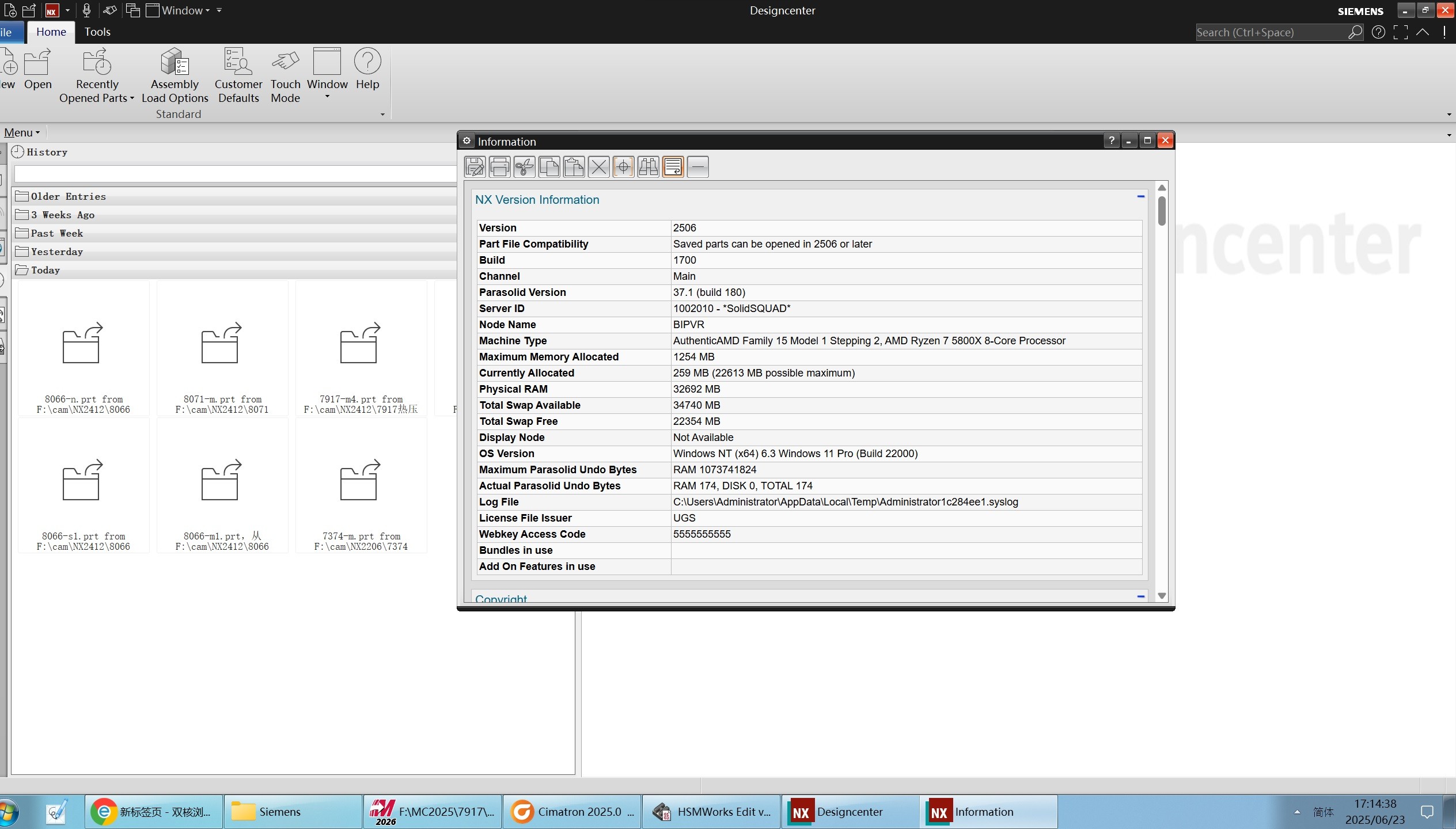
Task: Open notification center icon in system tray
Action: coord(1427,812)
